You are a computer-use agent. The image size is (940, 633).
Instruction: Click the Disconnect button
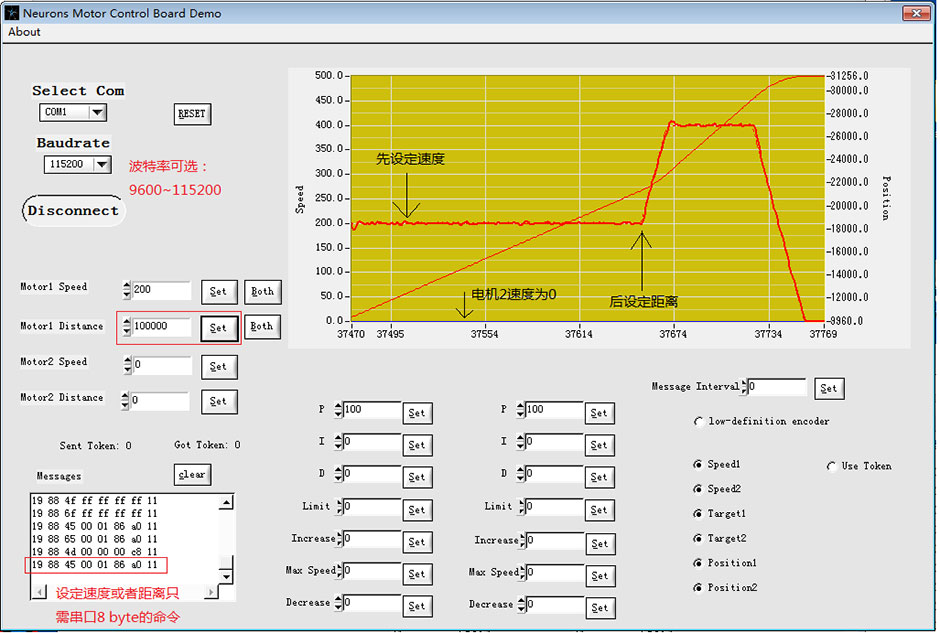73,211
